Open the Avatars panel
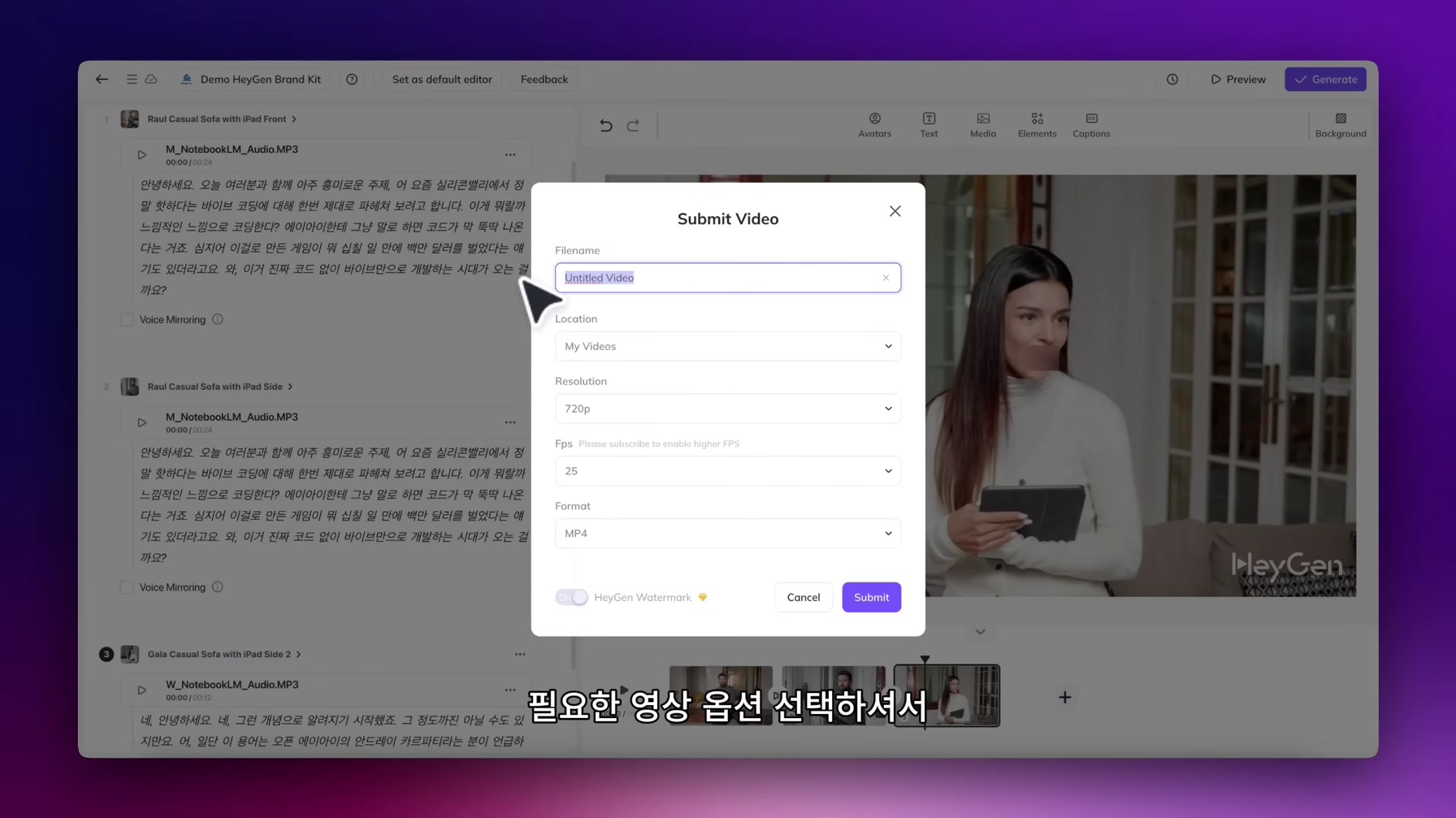1456x818 pixels. [x=874, y=125]
